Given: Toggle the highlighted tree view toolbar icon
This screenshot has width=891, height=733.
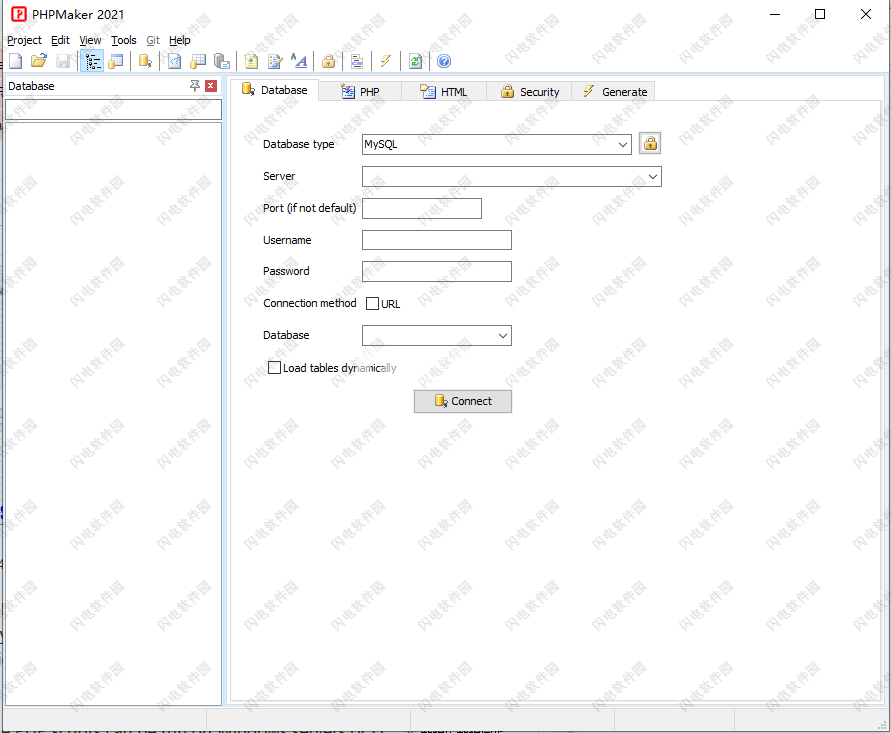Looking at the screenshot, I should point(92,61).
